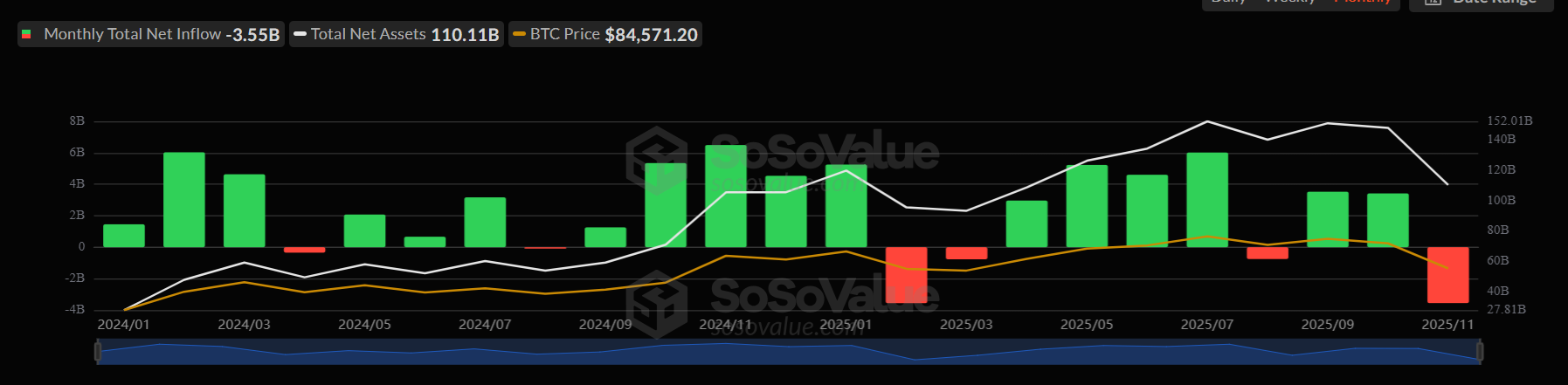Screen dimensions: 1568x385
Task: Click the 6B left axis label
Action: 78,153
